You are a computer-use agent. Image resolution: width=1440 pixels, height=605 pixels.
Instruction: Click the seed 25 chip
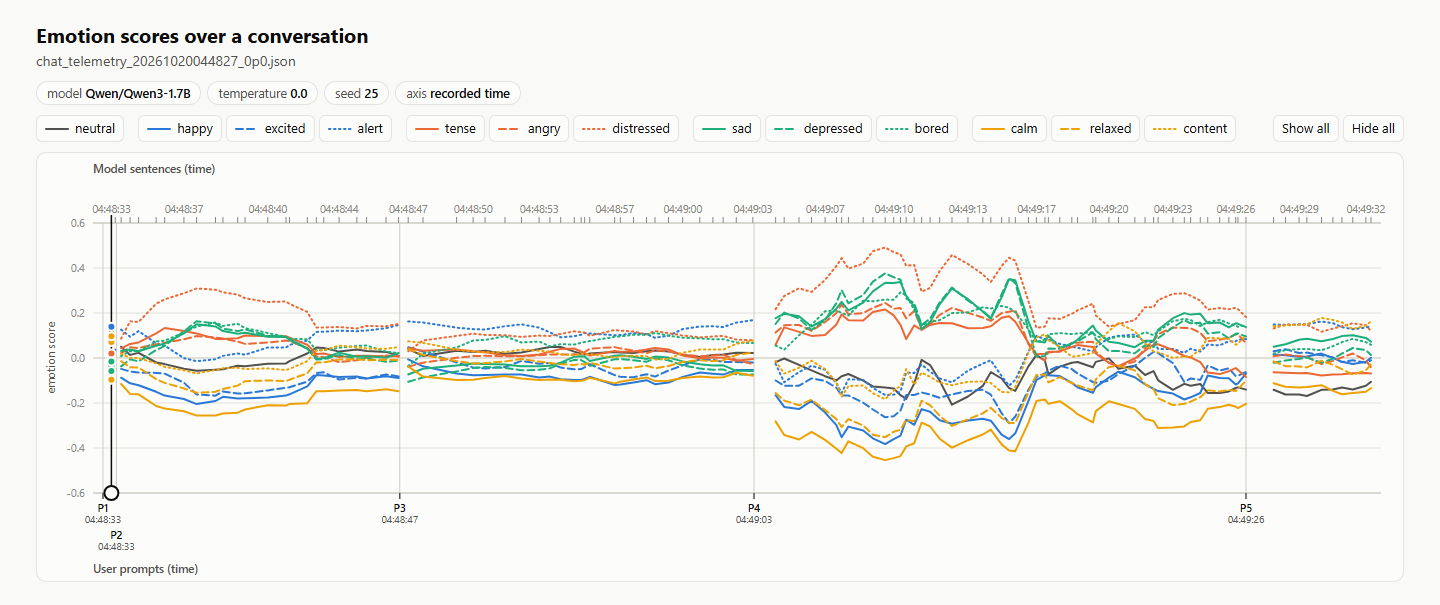point(357,93)
